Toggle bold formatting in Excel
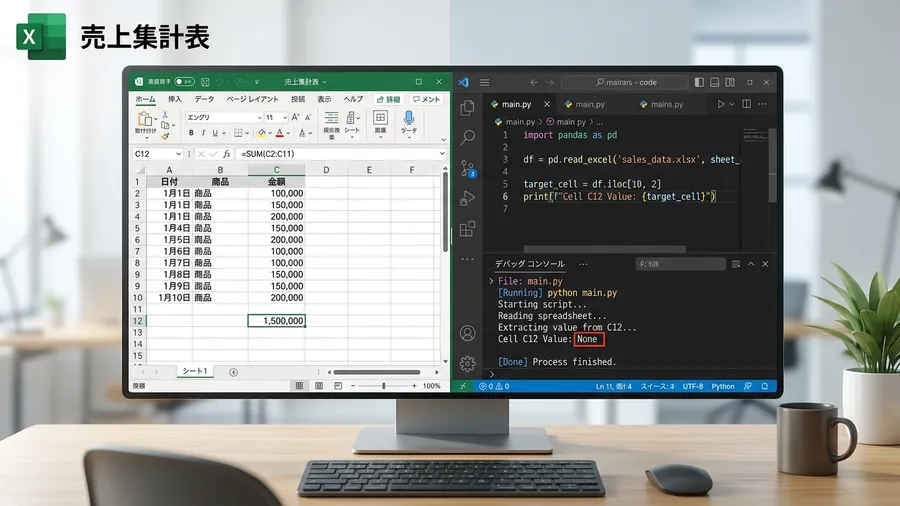900x506 pixels. pos(191,133)
